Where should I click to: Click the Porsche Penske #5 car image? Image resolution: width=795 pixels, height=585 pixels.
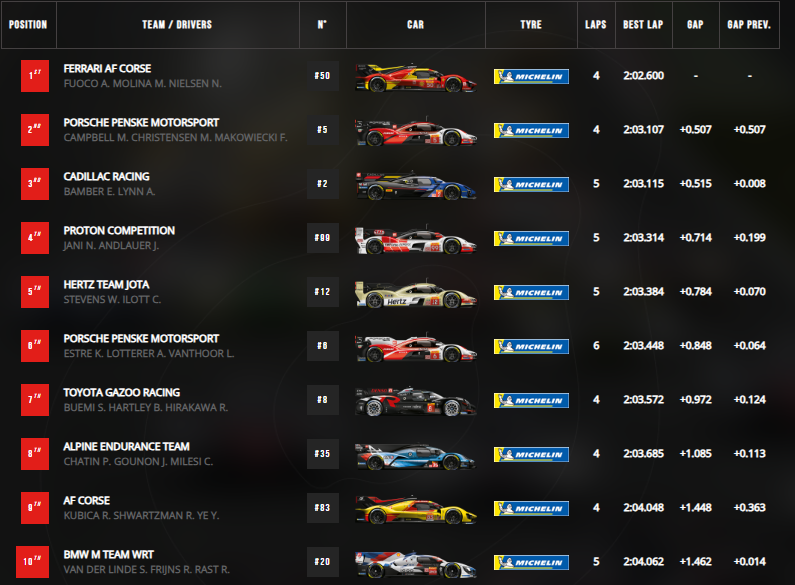(x=415, y=132)
